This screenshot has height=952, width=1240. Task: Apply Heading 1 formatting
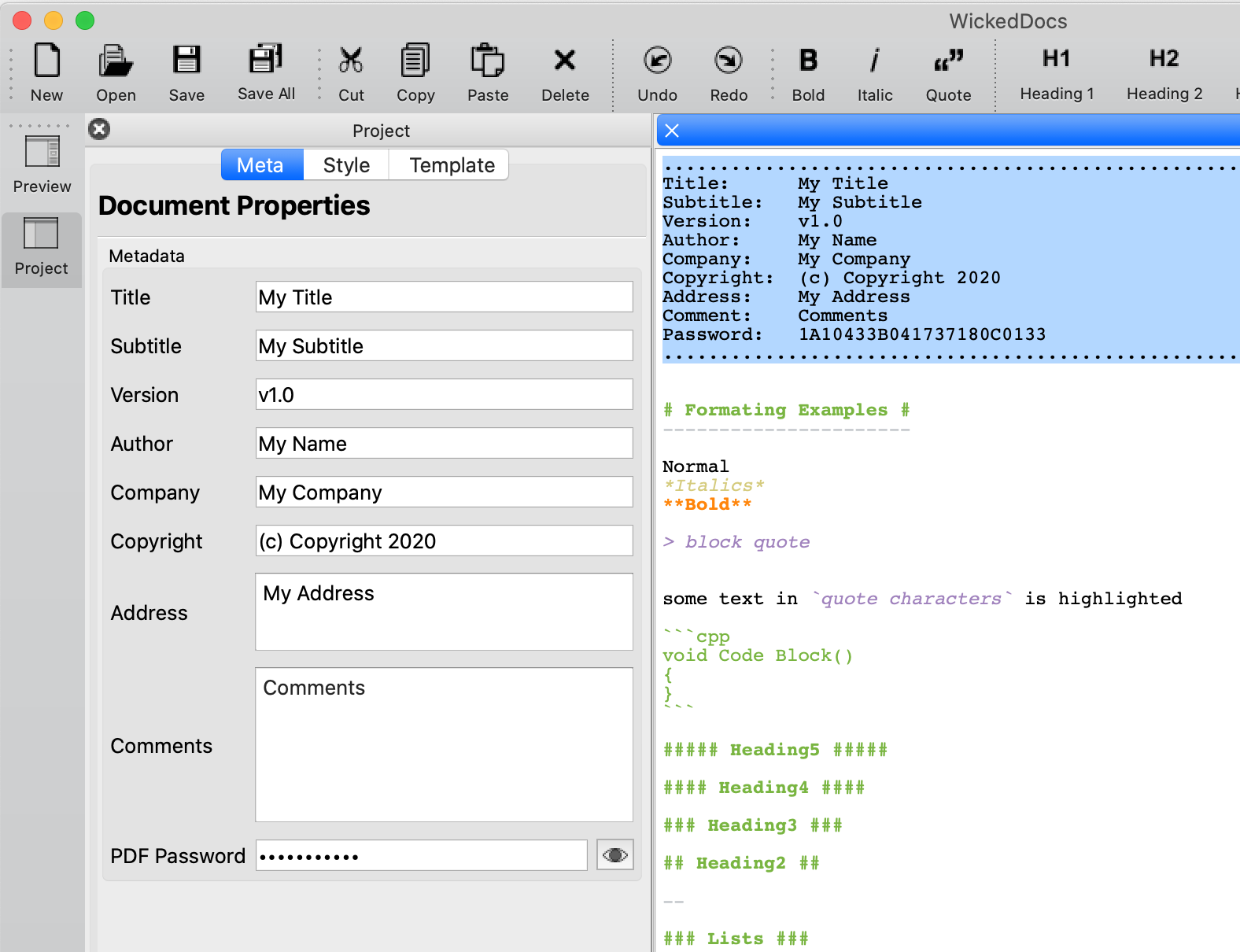[x=1057, y=60]
